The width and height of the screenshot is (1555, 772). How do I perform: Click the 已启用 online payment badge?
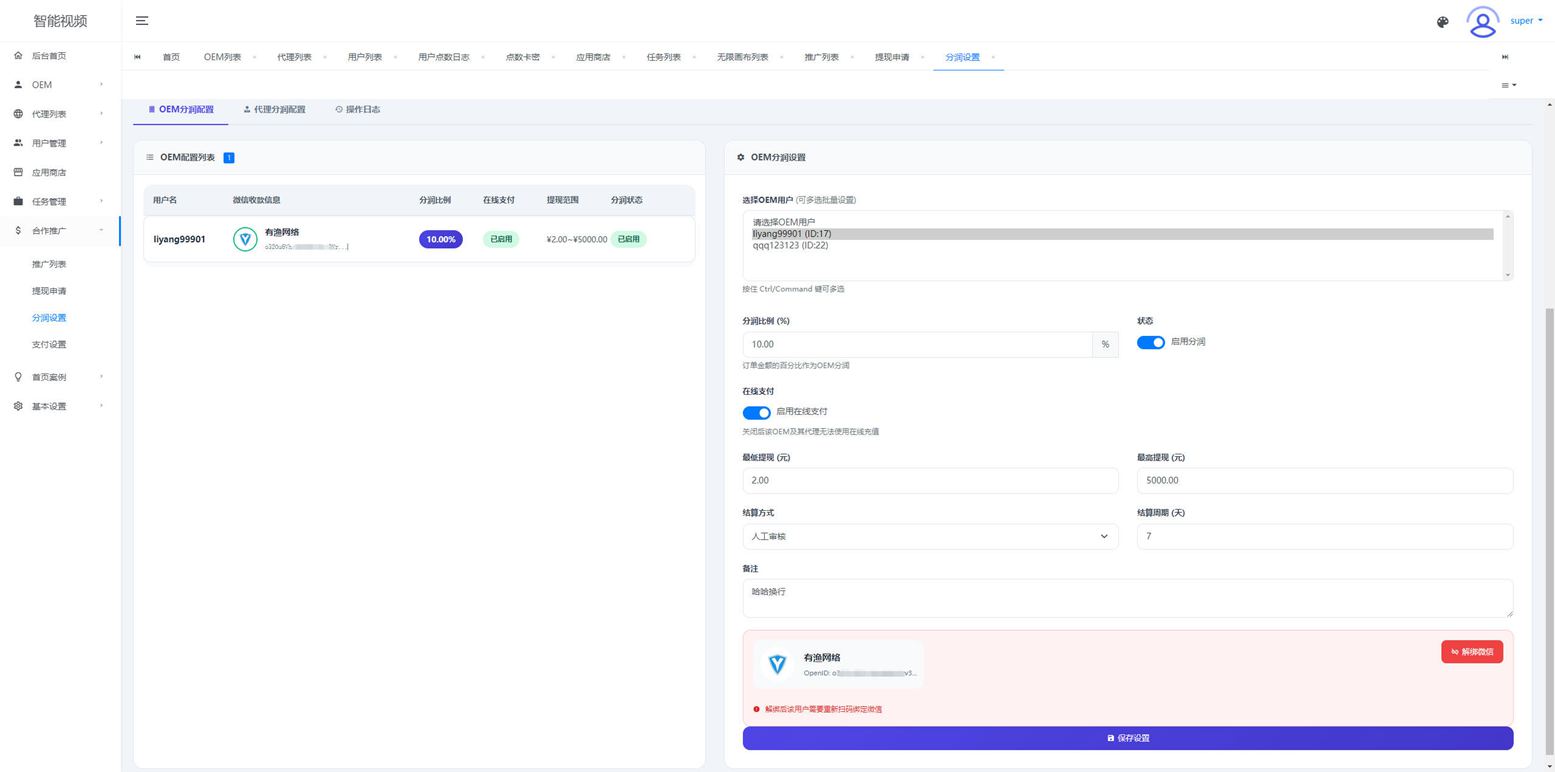(x=501, y=239)
